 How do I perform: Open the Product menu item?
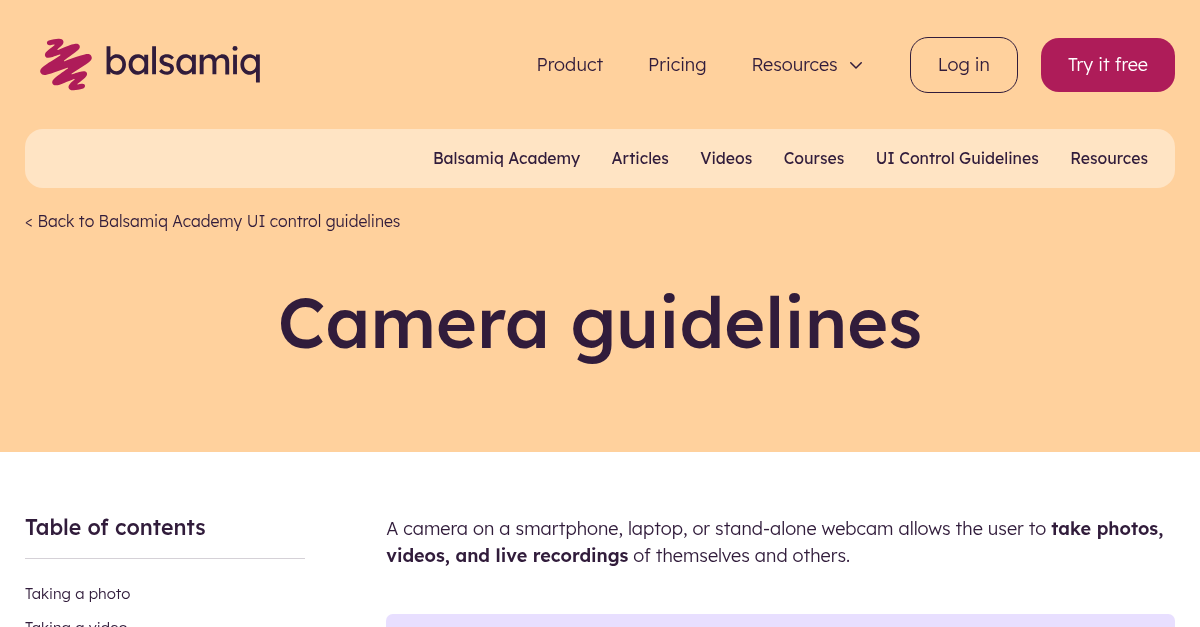[569, 64]
